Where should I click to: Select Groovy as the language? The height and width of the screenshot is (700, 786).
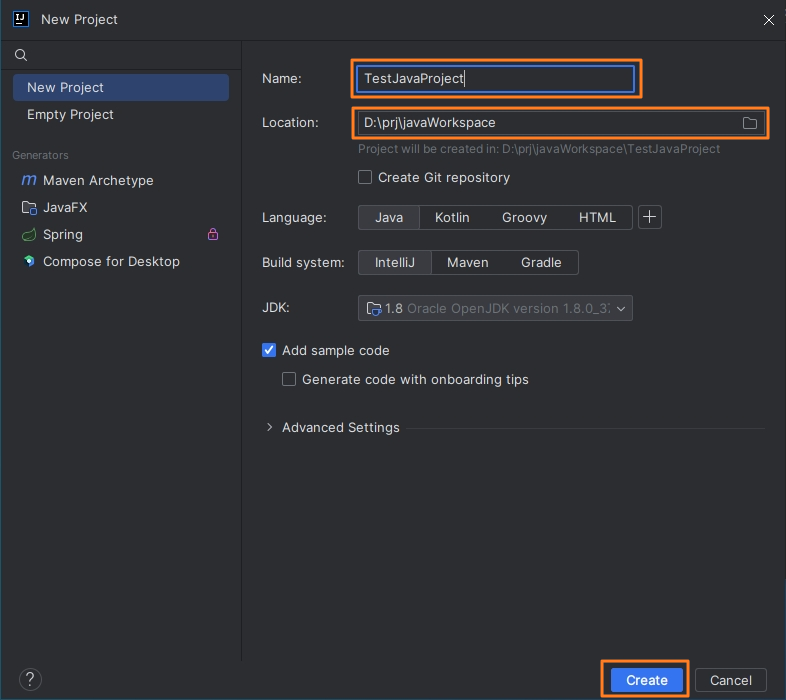click(x=524, y=218)
